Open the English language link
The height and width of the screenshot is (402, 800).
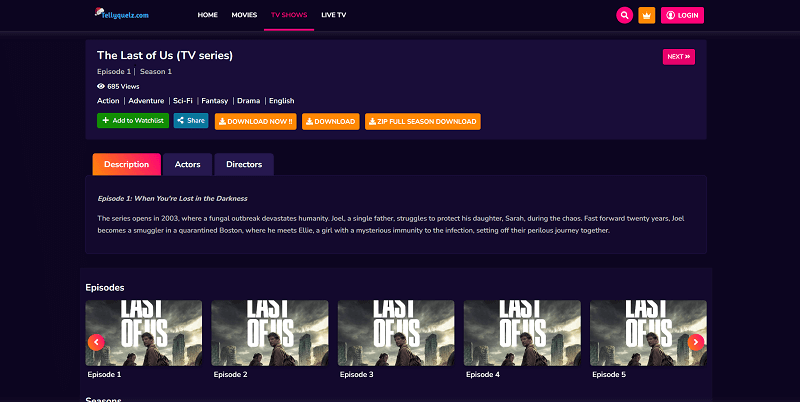[282, 100]
